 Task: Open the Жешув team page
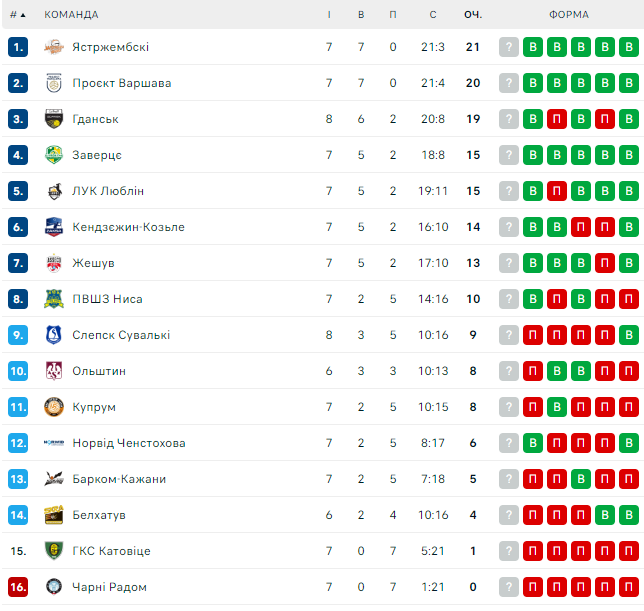coord(93,263)
